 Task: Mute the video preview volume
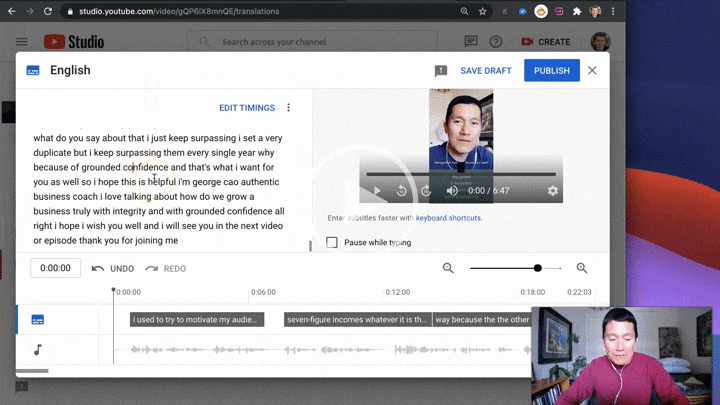(x=452, y=191)
